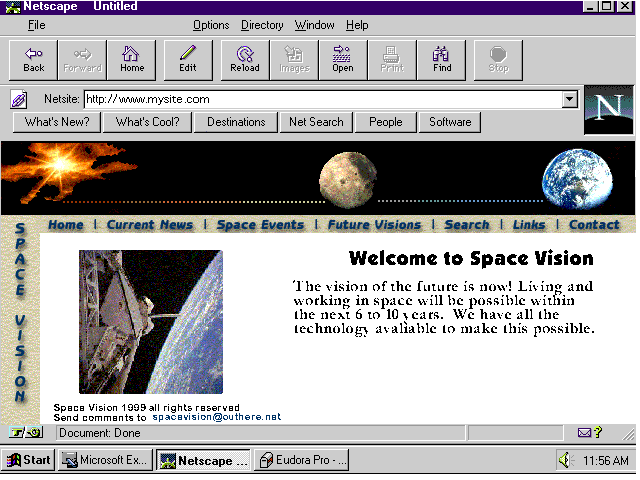Open the Windows Start button

pyautogui.click(x=29, y=460)
